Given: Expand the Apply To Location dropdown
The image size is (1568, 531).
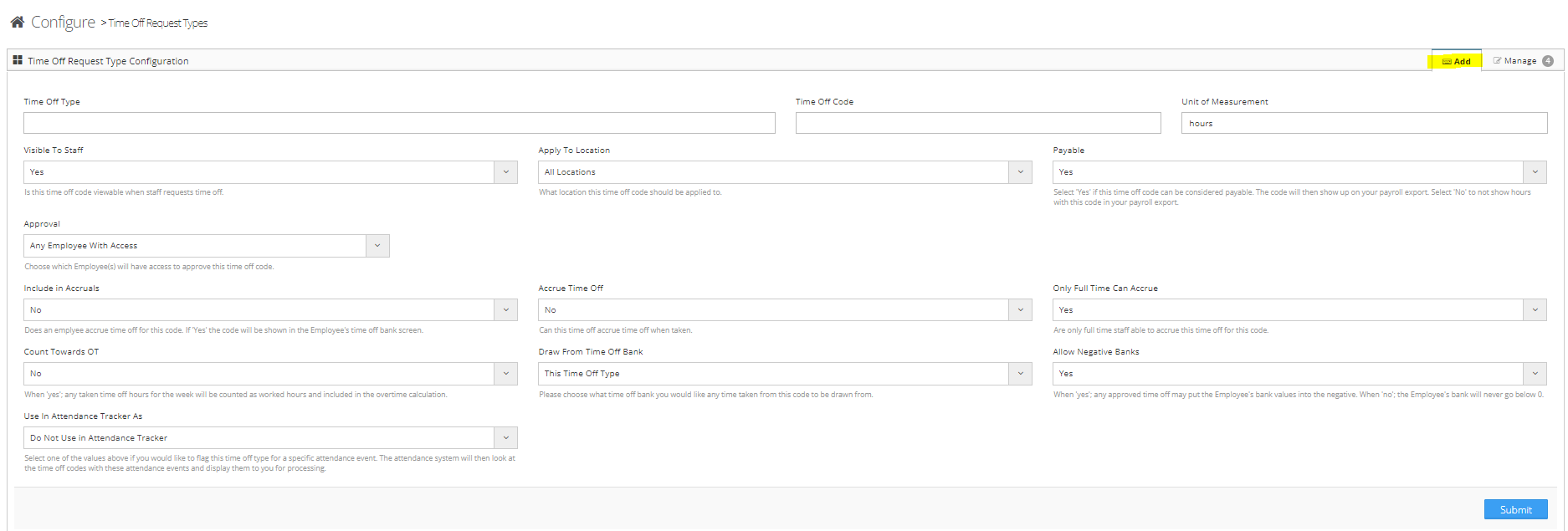Looking at the screenshot, I should click(x=784, y=172).
